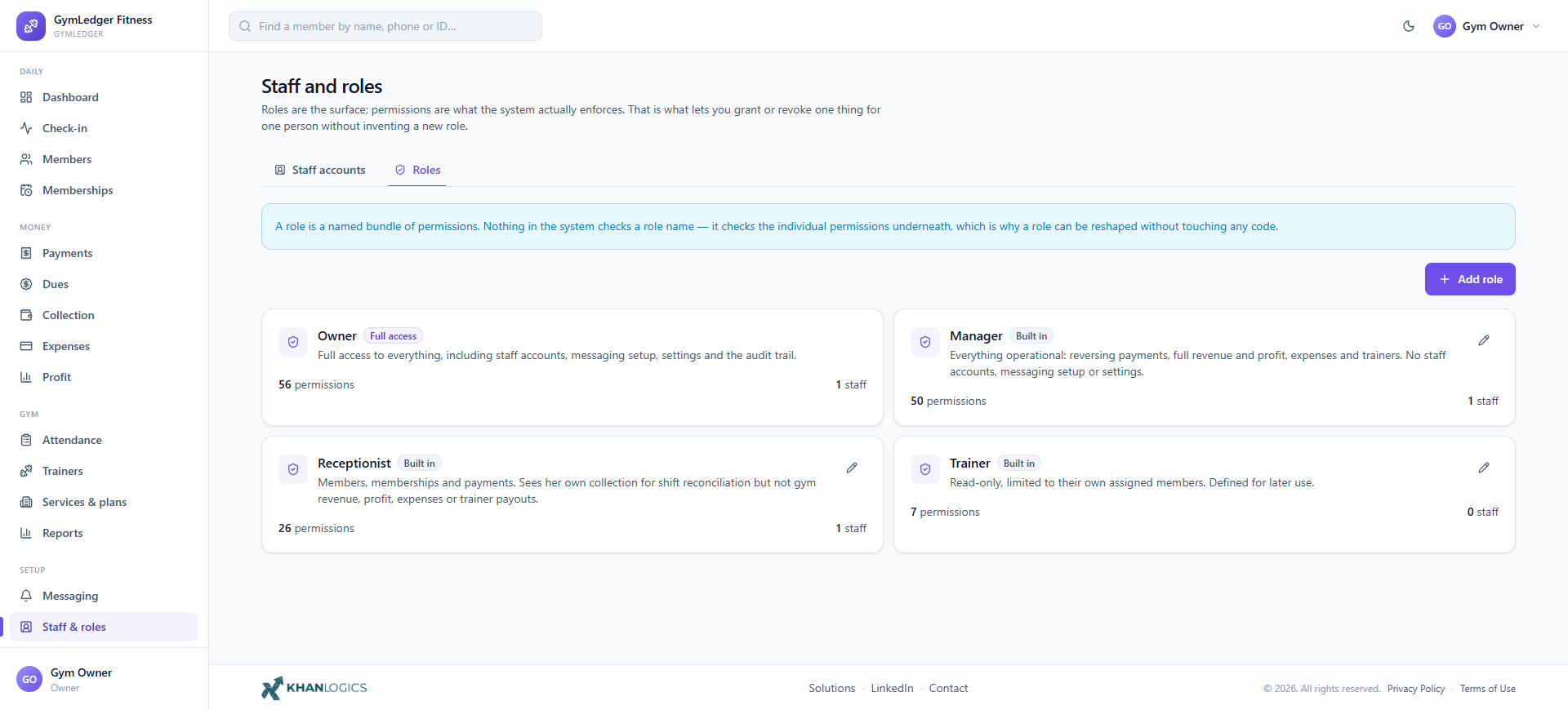This screenshot has height=710, width=1568.
Task: Open the Contact footer link
Action: tap(948, 688)
